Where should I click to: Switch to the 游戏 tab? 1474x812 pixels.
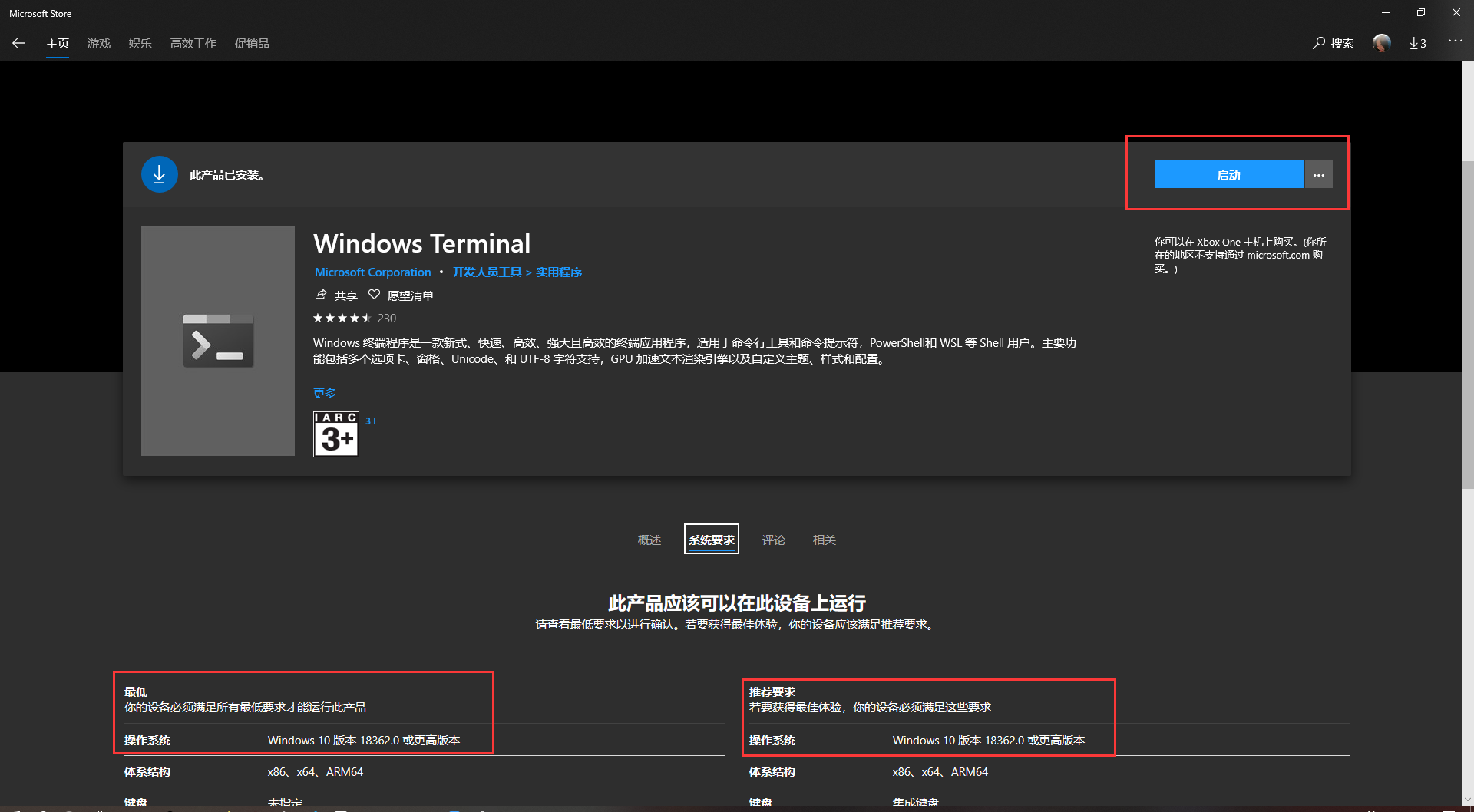point(99,44)
